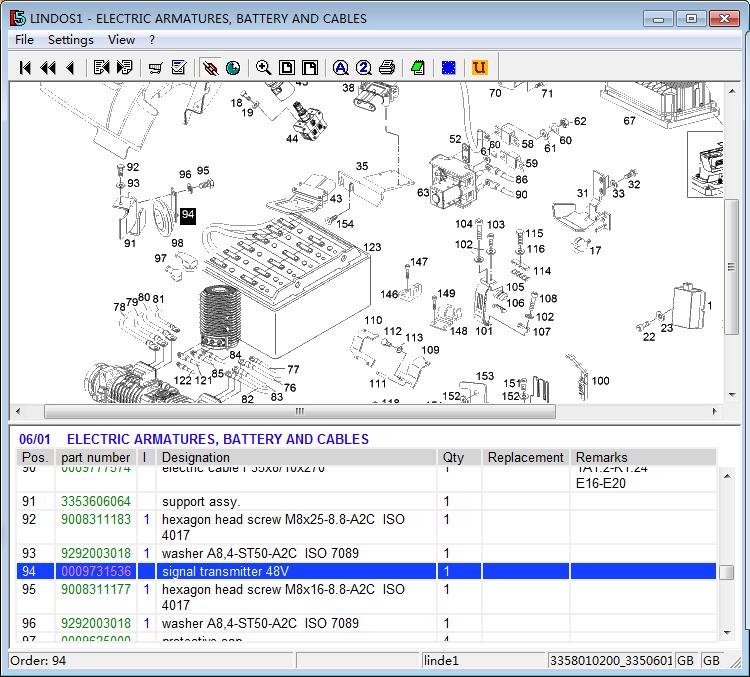Click the parts list scroll down arrow
This screenshot has height=677, width=750.
(x=727, y=632)
